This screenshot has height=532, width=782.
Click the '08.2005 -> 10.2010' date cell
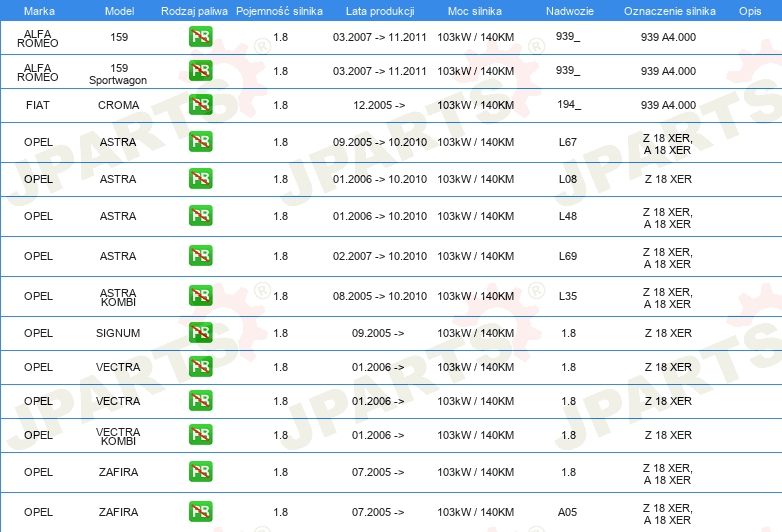pos(380,296)
